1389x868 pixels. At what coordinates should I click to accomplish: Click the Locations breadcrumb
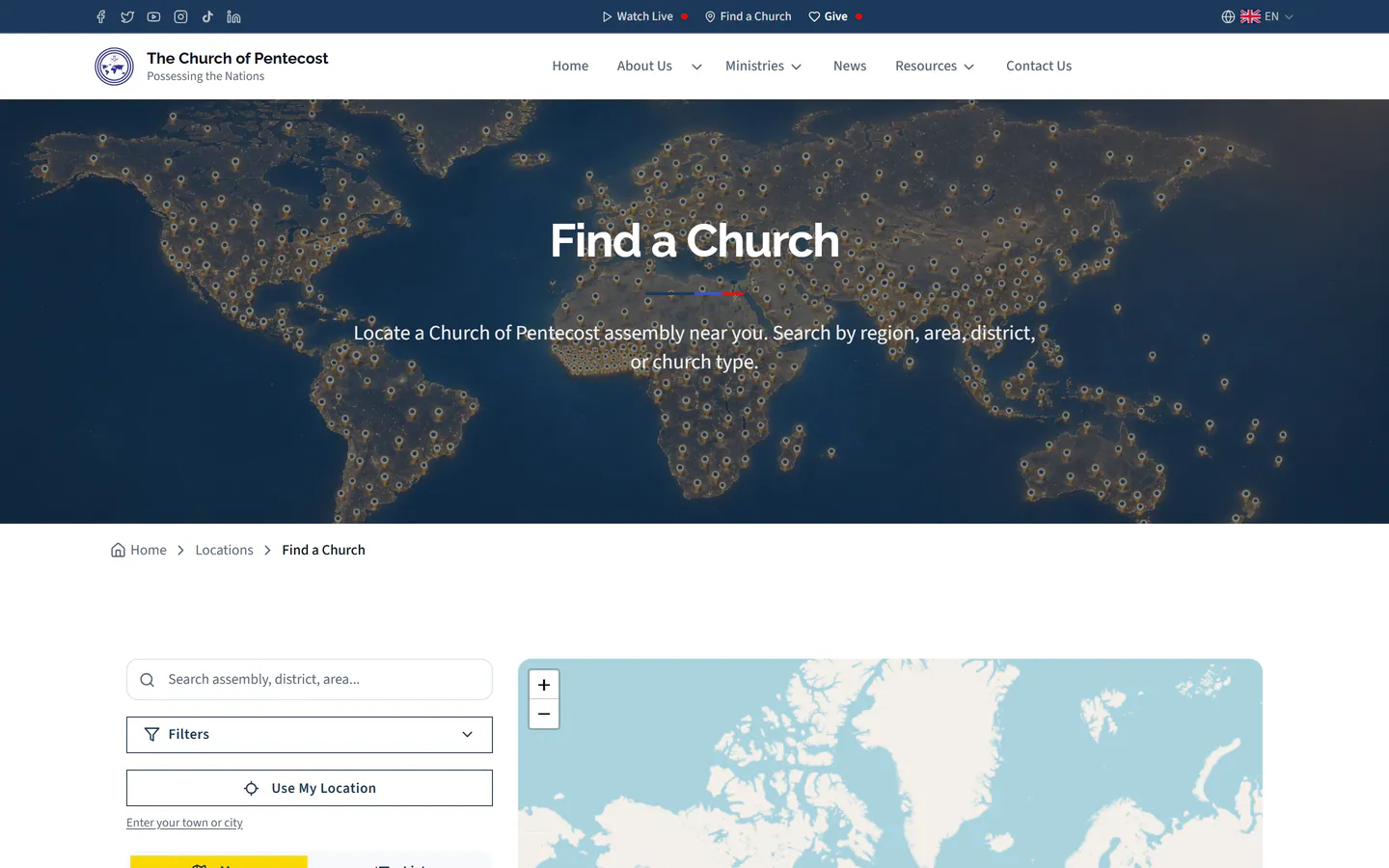point(224,550)
